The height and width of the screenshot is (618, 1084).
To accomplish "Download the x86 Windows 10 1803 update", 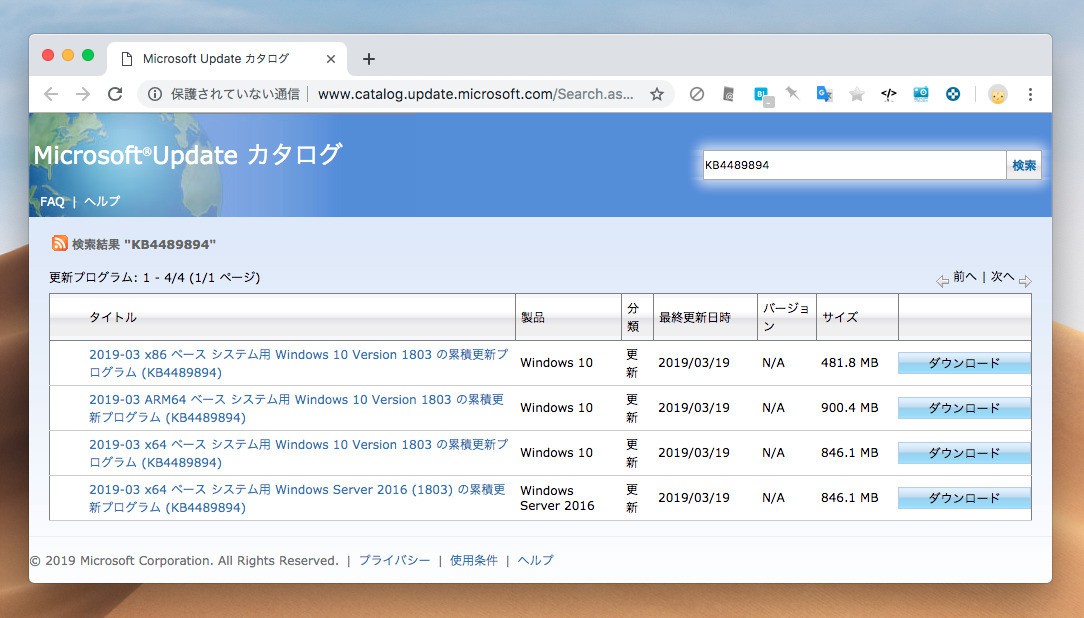I will pyautogui.click(x=963, y=363).
